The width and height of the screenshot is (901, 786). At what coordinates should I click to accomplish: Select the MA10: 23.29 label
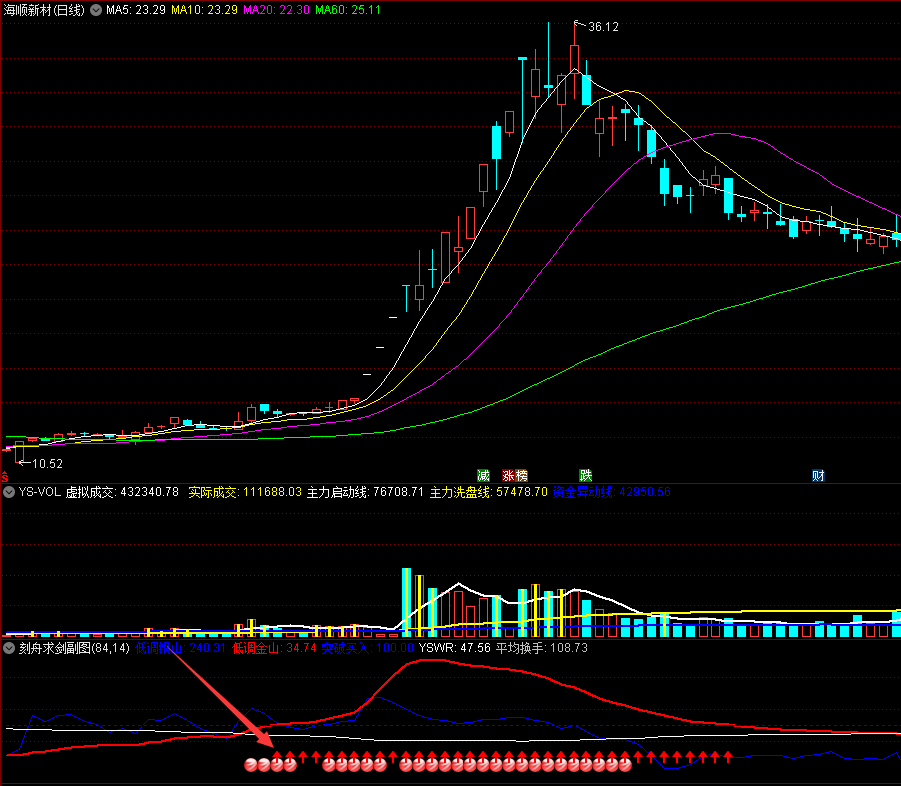(x=204, y=10)
